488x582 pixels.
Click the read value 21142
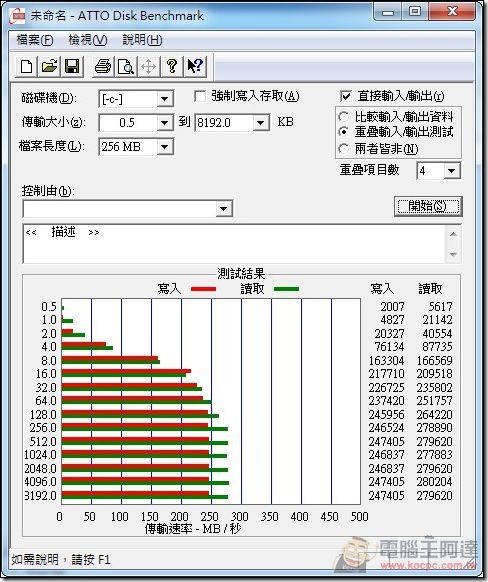437,320
